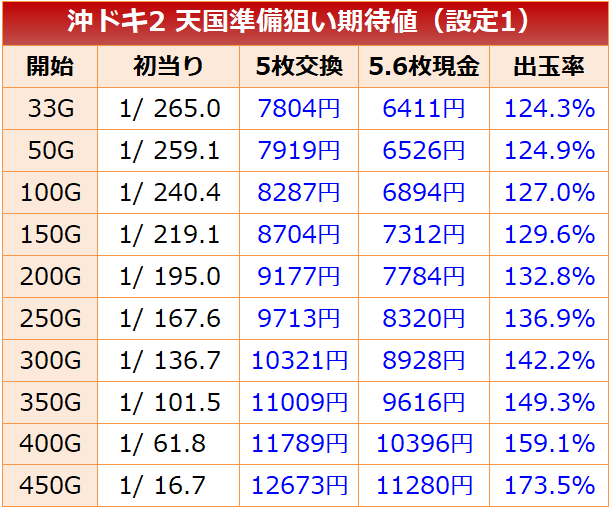Image resolution: width=609 pixels, height=507 pixels.
Task: Select the 1/ 265.0 probability cell
Action: [169, 108]
